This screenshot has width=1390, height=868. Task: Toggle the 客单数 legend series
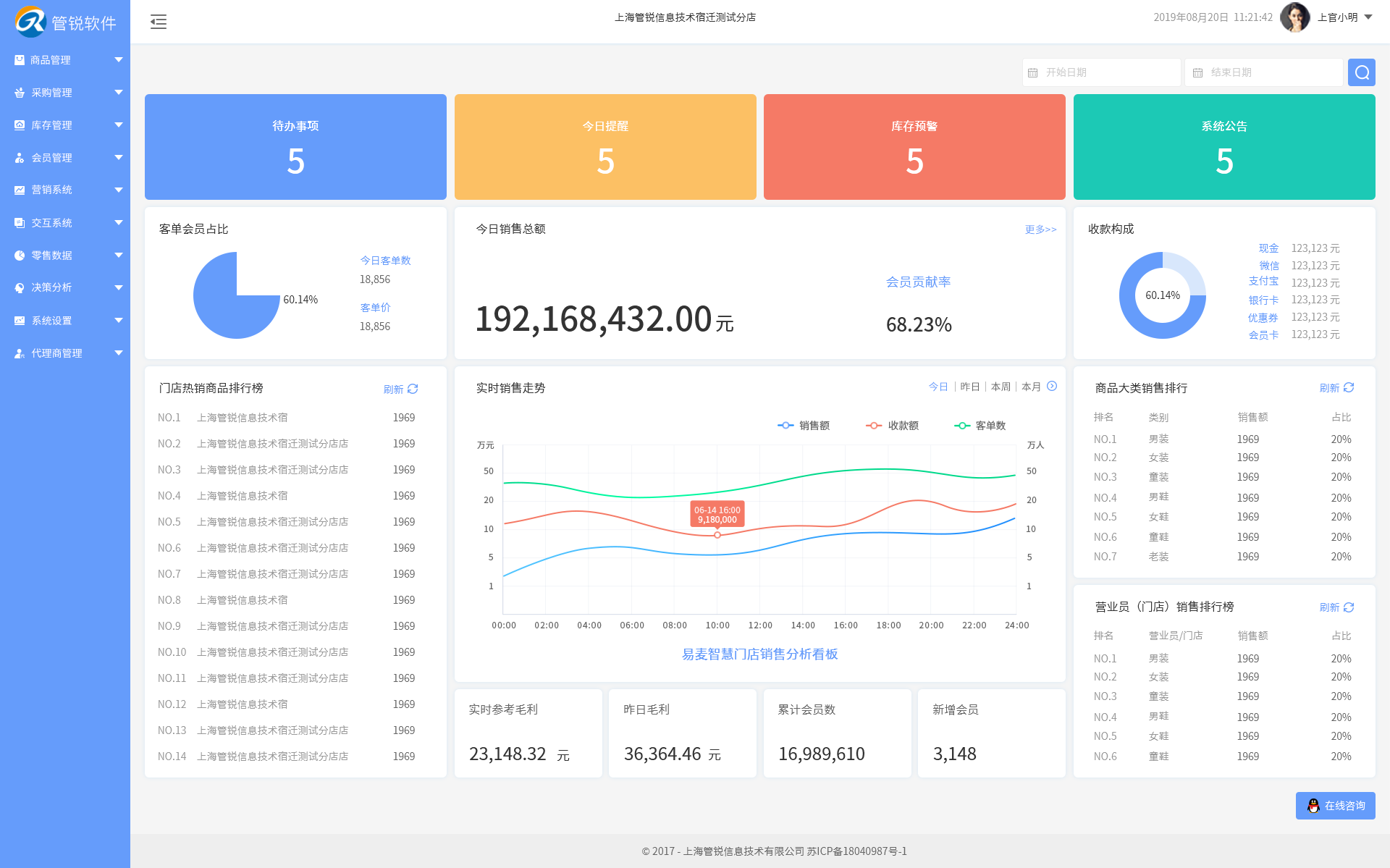click(980, 426)
